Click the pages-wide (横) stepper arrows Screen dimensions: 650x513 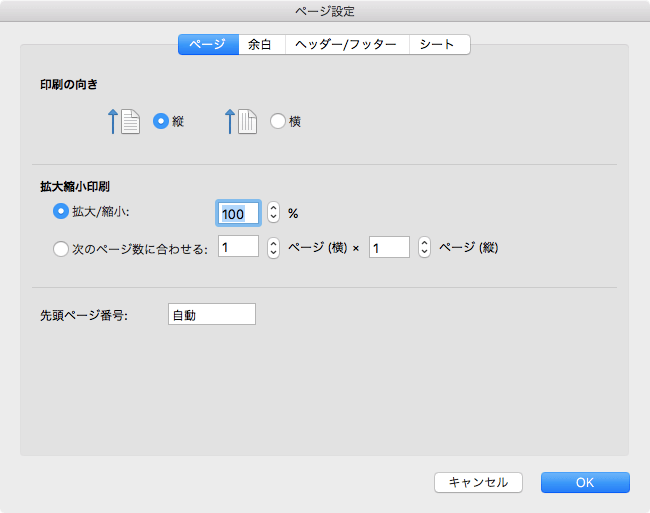[x=273, y=247]
